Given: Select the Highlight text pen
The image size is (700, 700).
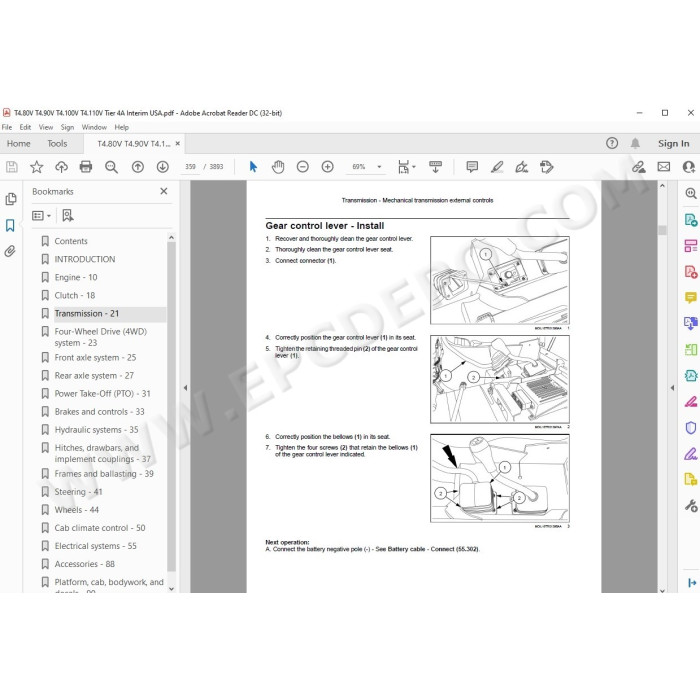Looking at the screenshot, I should [x=497, y=167].
